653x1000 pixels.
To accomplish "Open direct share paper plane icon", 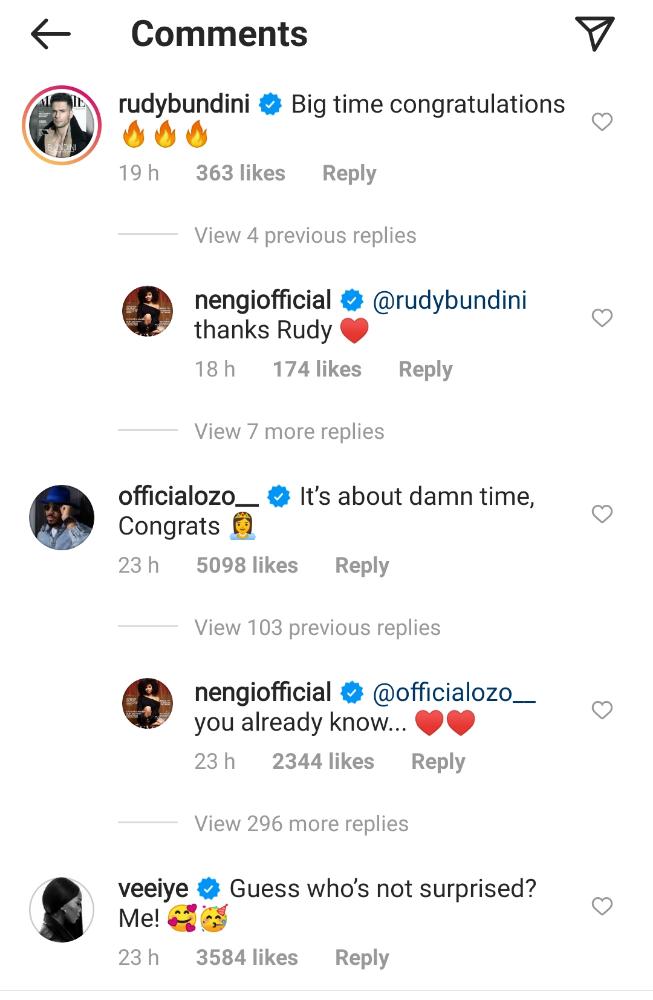I will tap(595, 35).
